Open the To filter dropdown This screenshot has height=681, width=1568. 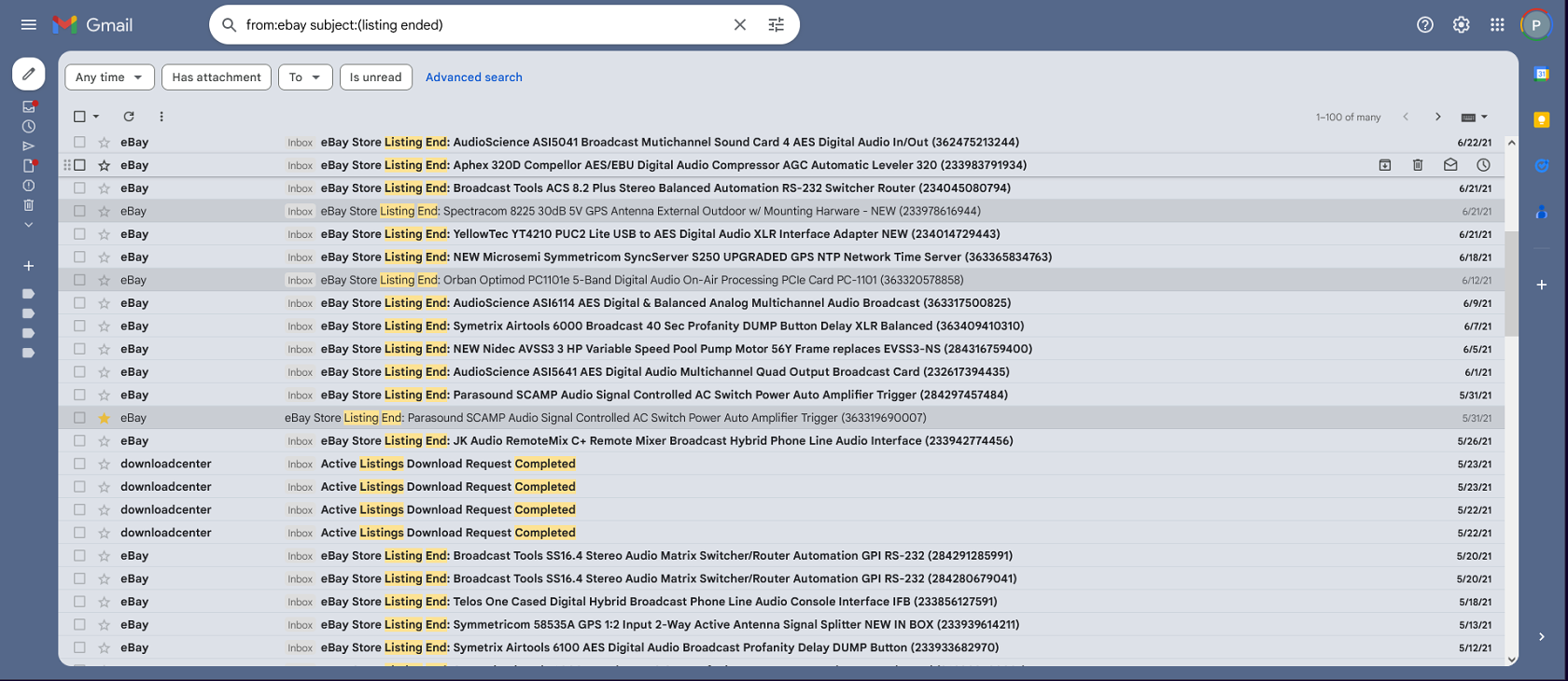point(305,77)
